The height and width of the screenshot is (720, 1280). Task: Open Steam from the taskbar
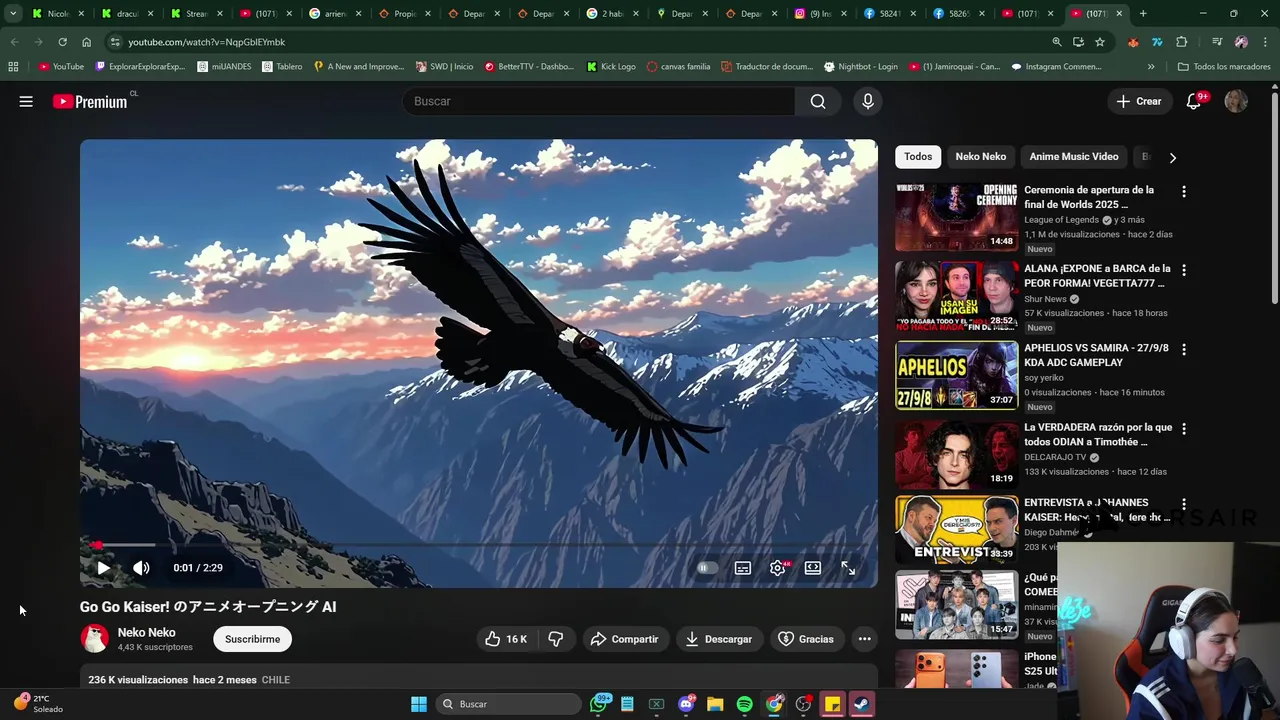(861, 704)
